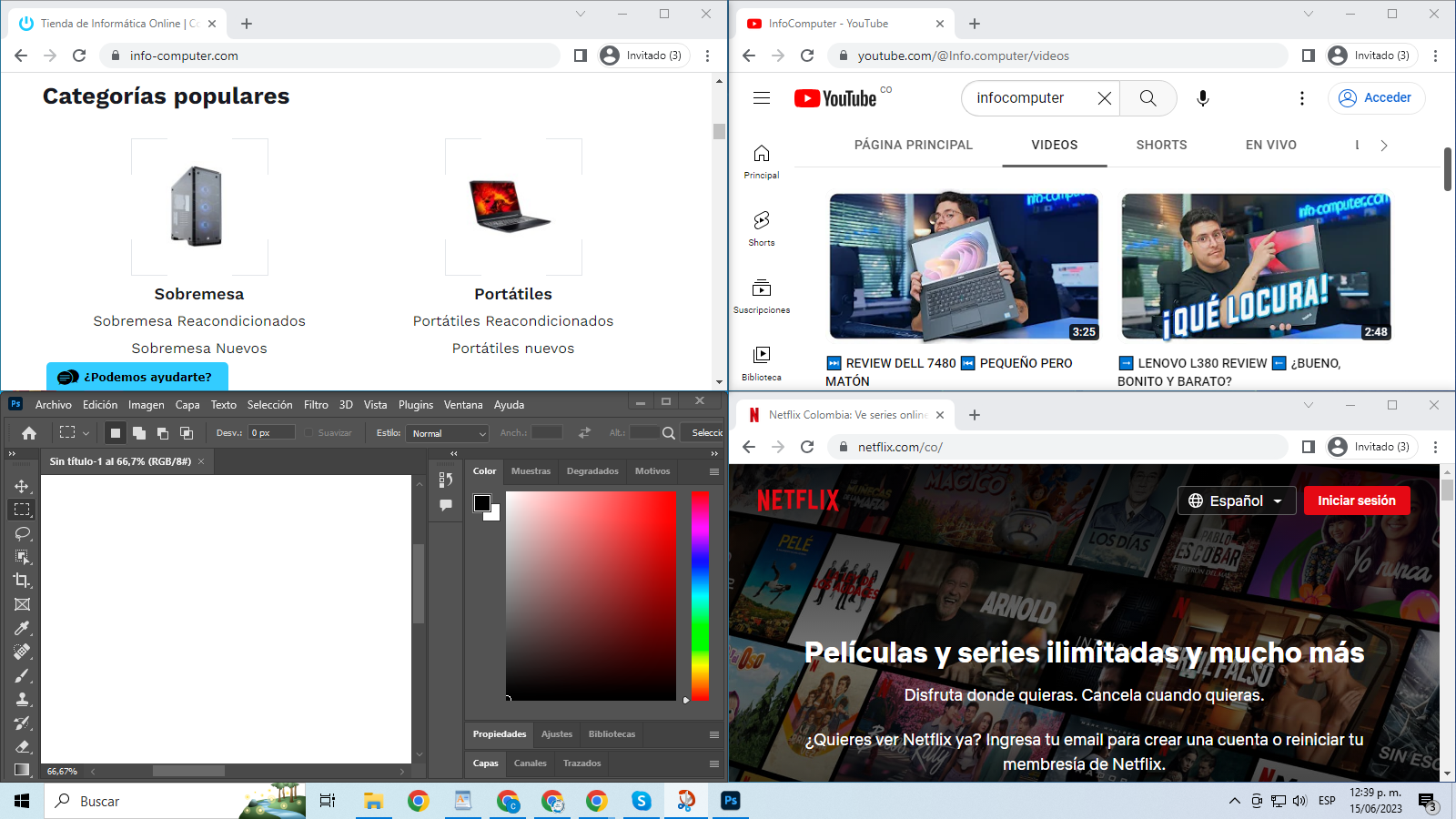
Task: Switch to the Muestras tab
Action: (x=531, y=471)
